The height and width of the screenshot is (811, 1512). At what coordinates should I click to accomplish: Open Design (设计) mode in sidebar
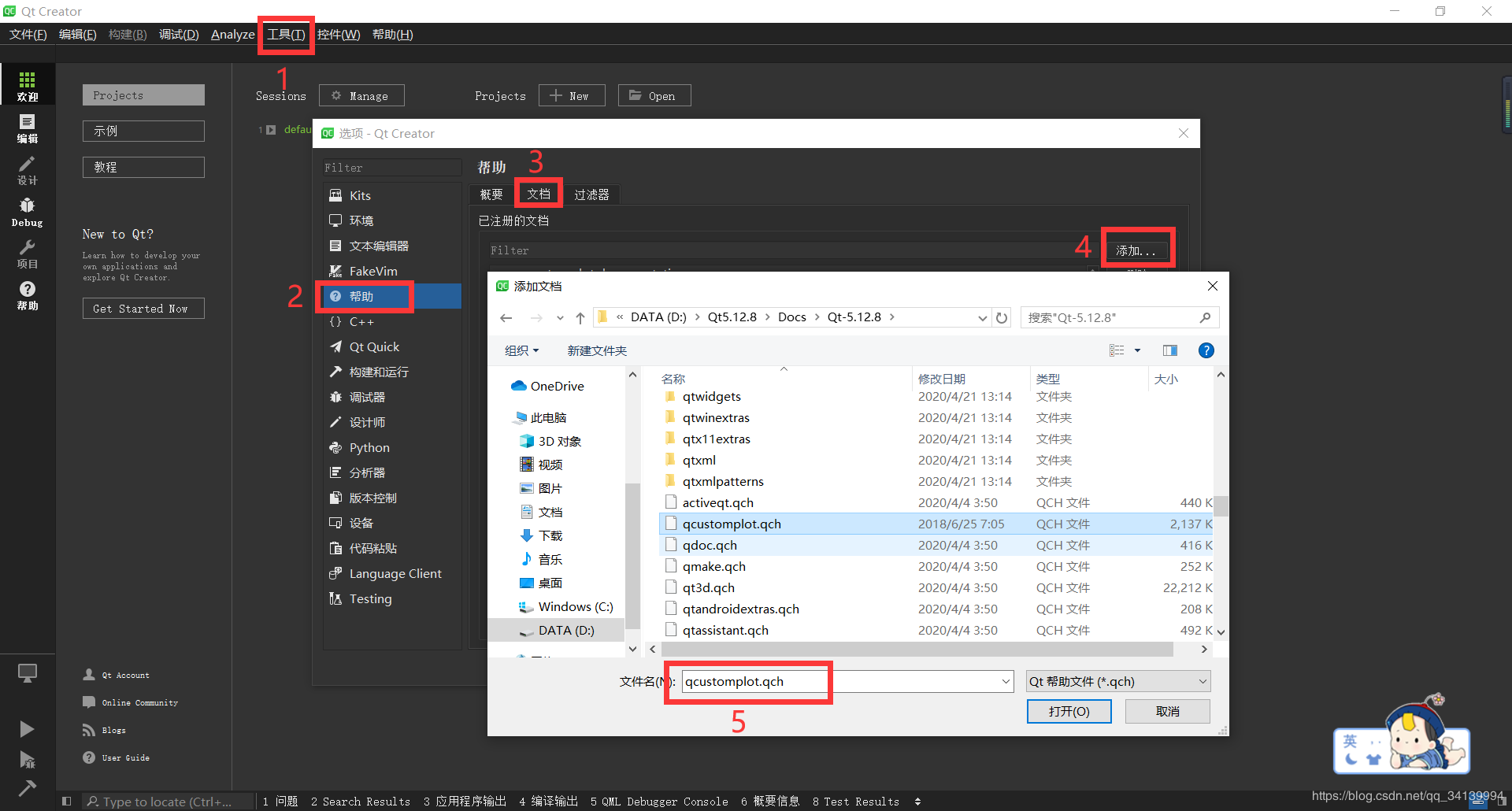tap(28, 169)
